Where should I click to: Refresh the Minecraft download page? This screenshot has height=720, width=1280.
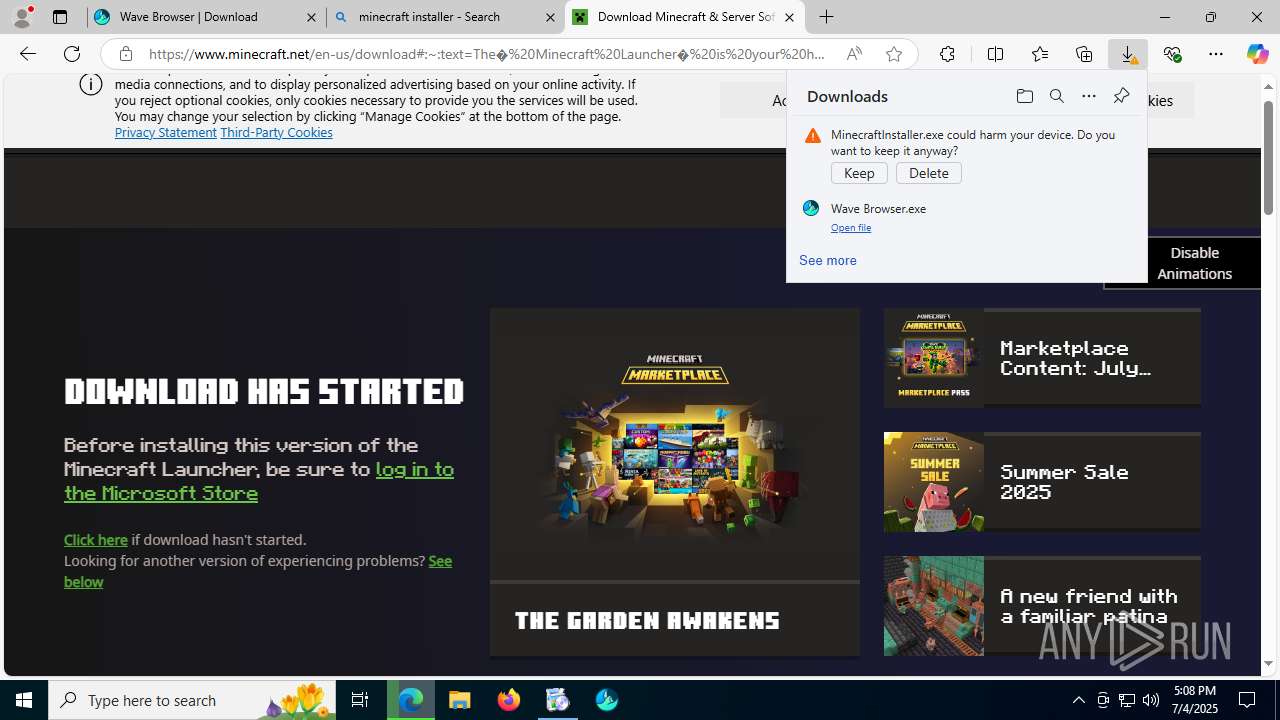(x=72, y=54)
